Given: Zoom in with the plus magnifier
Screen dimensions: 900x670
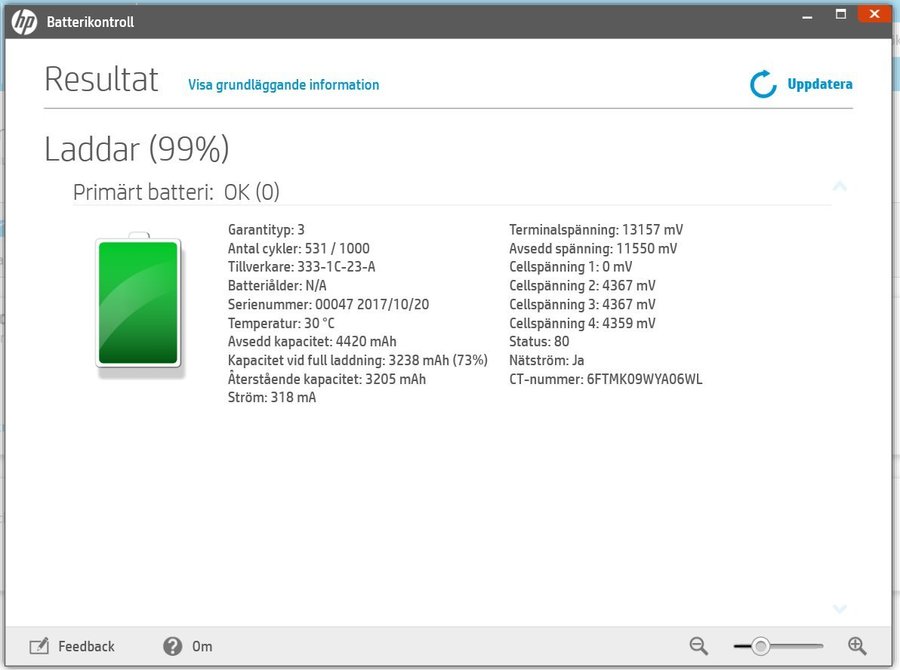Looking at the screenshot, I should coord(857,646).
